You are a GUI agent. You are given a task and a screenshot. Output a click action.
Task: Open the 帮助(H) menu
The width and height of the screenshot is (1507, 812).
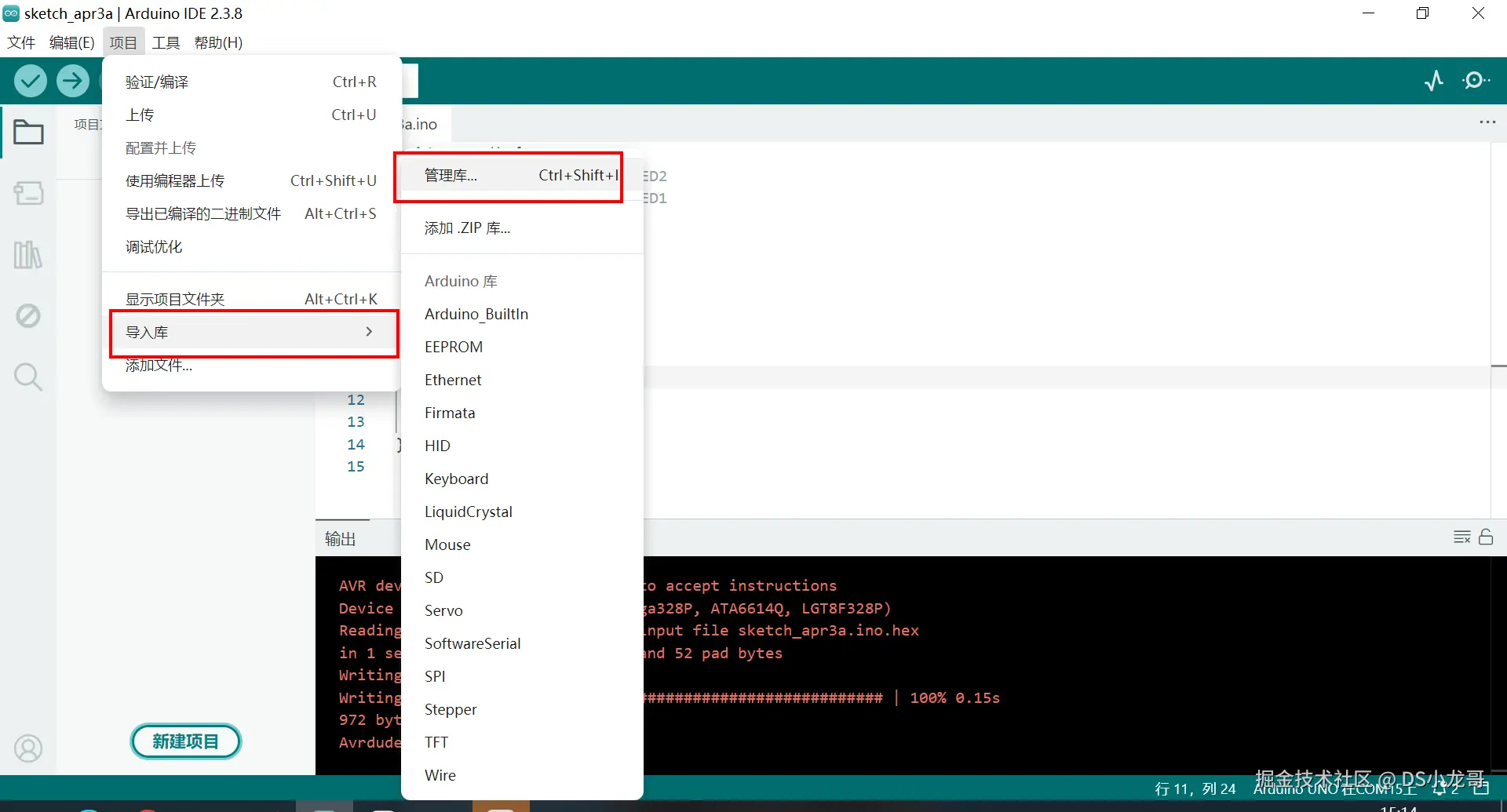(218, 42)
